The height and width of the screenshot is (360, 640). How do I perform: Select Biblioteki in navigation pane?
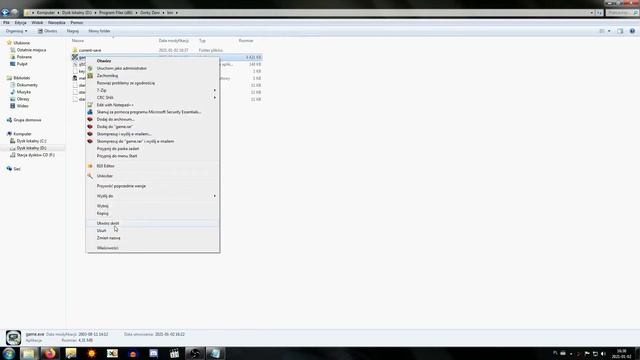click(x=22, y=78)
